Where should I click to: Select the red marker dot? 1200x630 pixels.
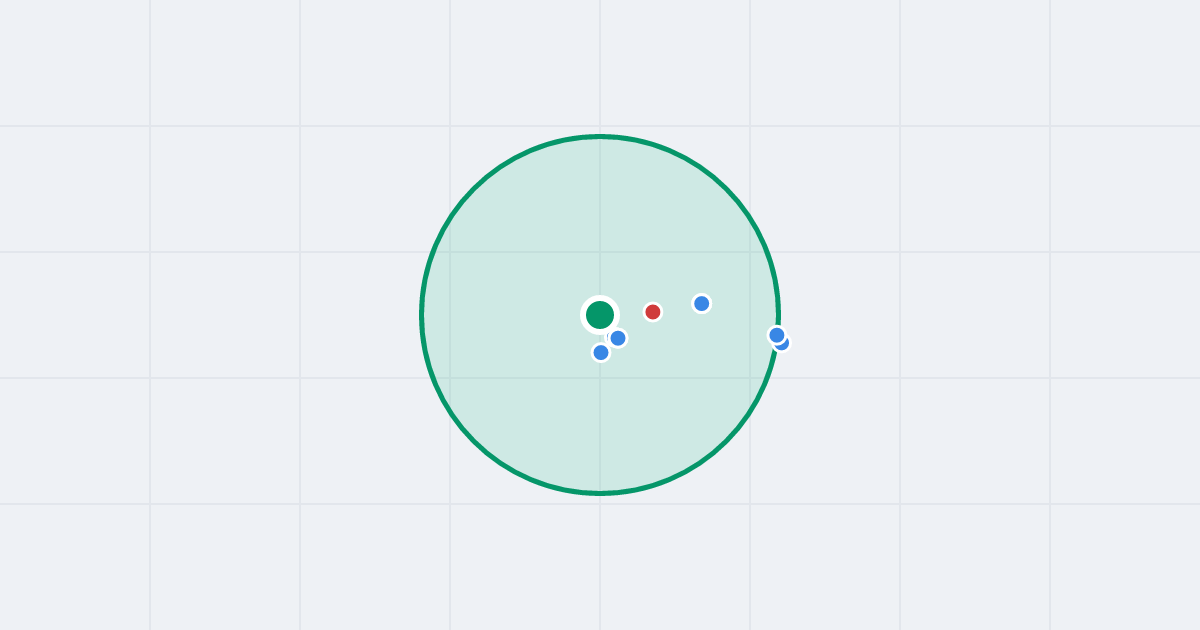click(653, 312)
